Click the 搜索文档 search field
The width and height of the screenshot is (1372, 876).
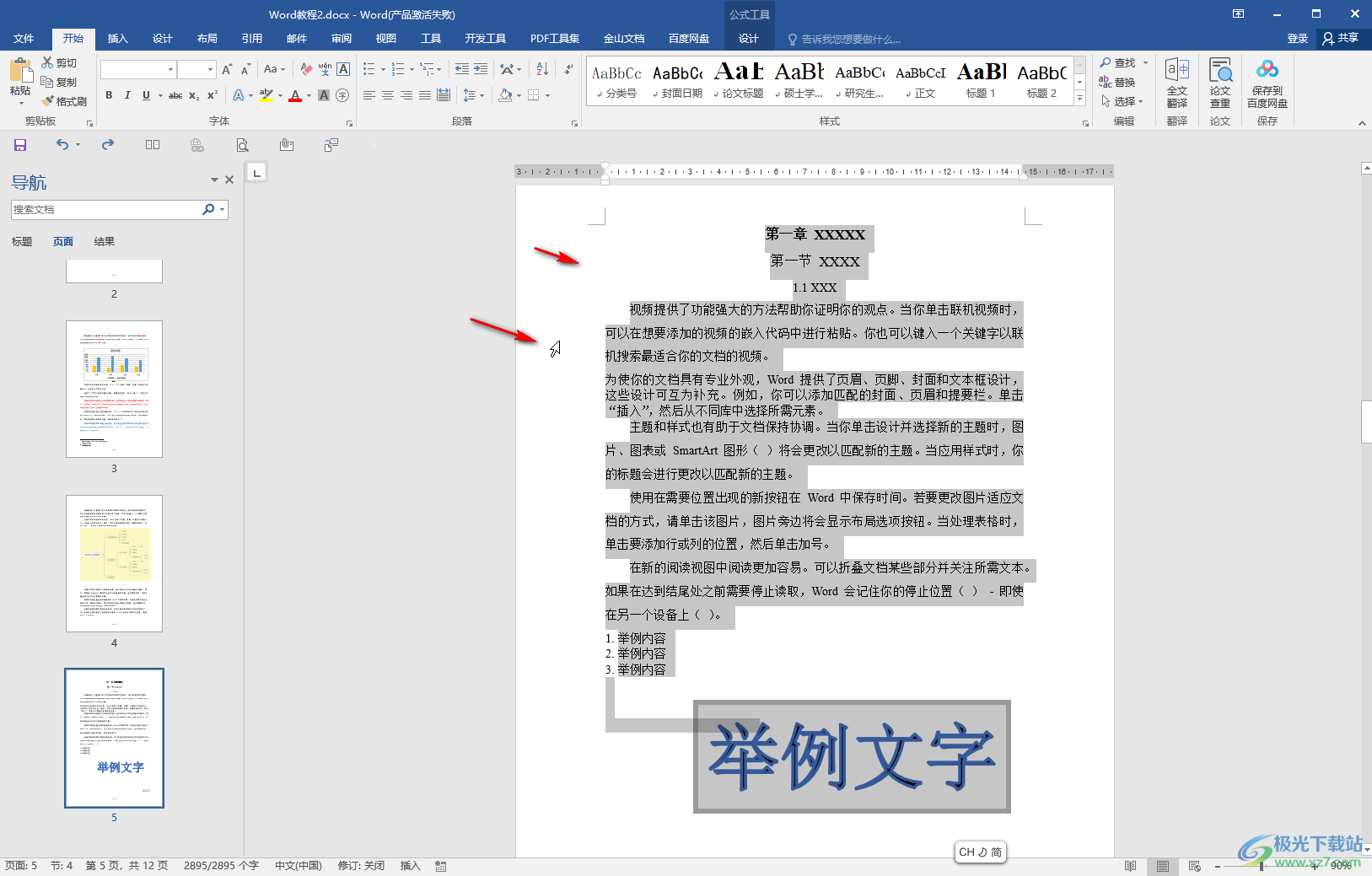[105, 209]
